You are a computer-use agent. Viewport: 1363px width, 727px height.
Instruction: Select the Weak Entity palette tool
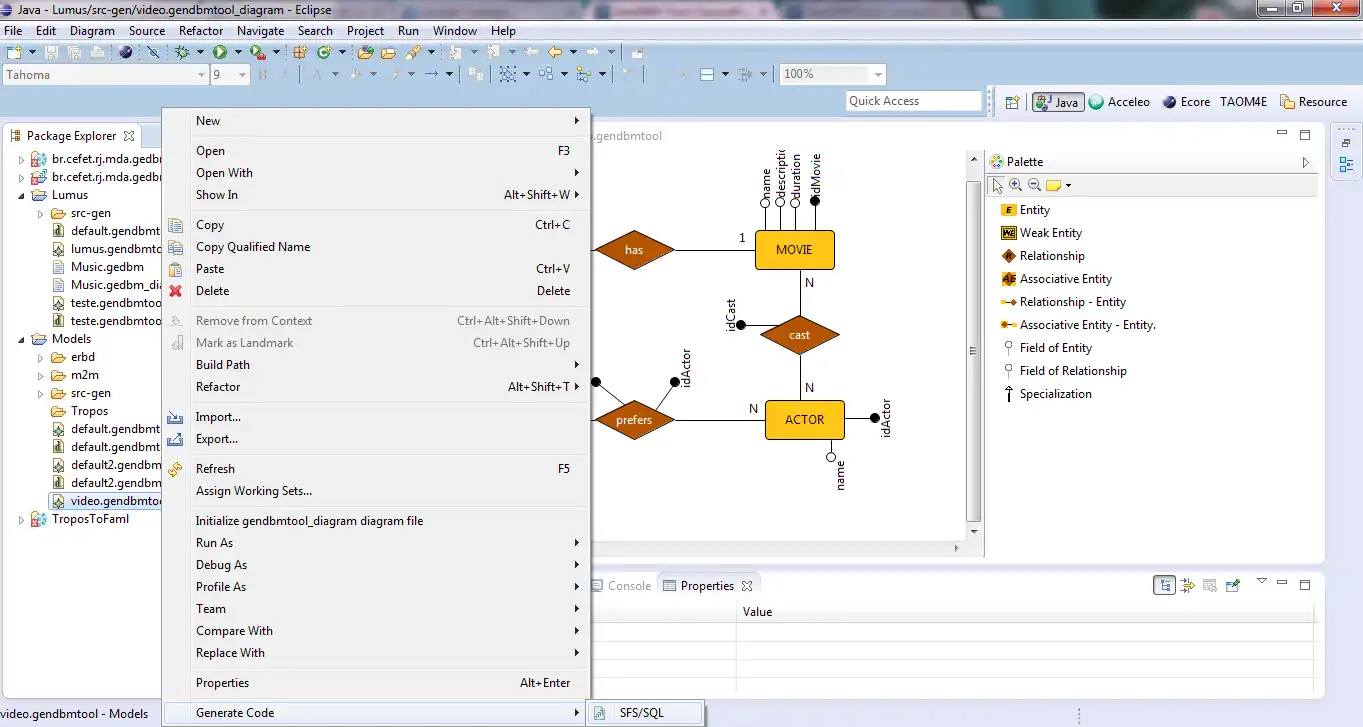coord(1042,233)
